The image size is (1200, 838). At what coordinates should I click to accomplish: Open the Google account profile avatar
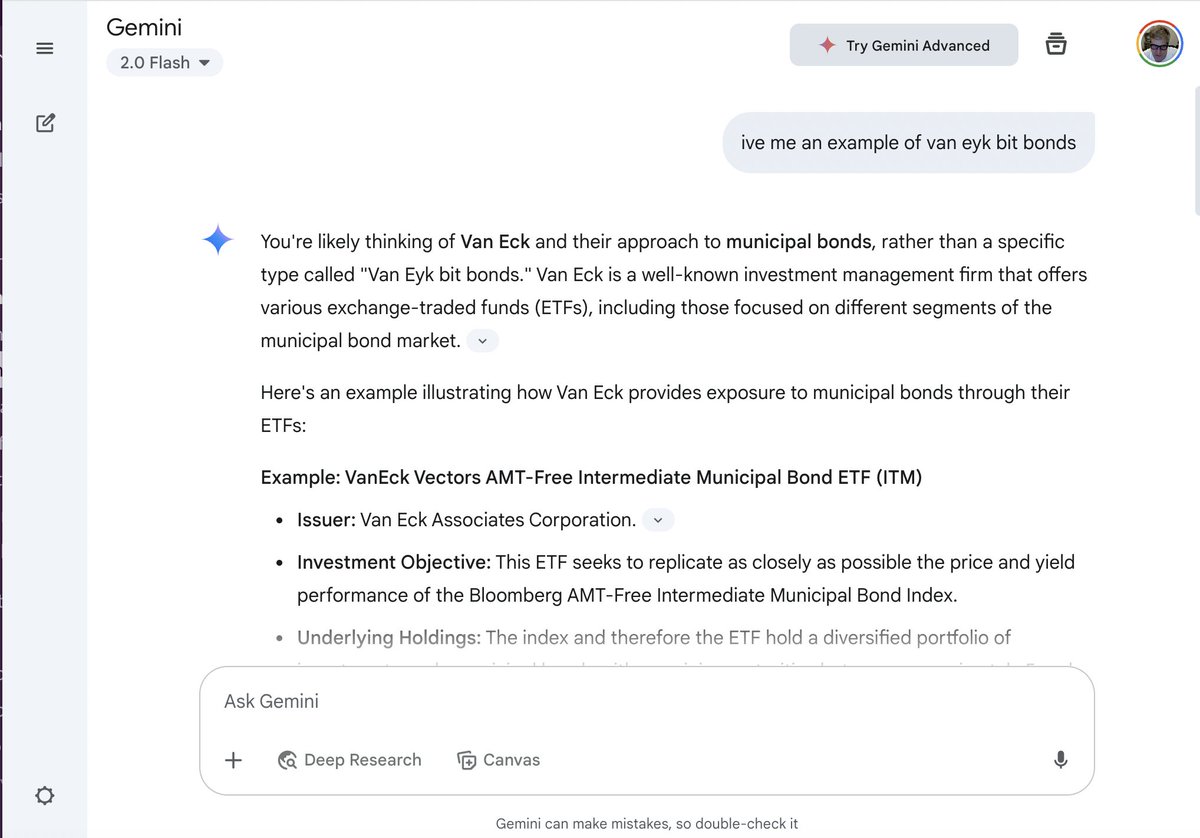point(1159,45)
